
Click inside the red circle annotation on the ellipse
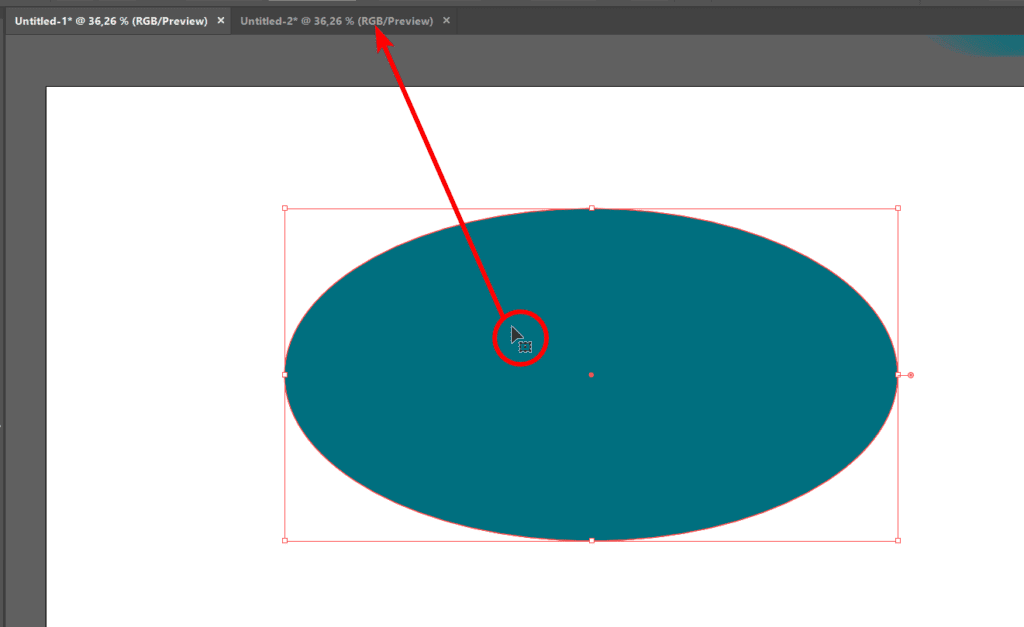[x=522, y=339]
